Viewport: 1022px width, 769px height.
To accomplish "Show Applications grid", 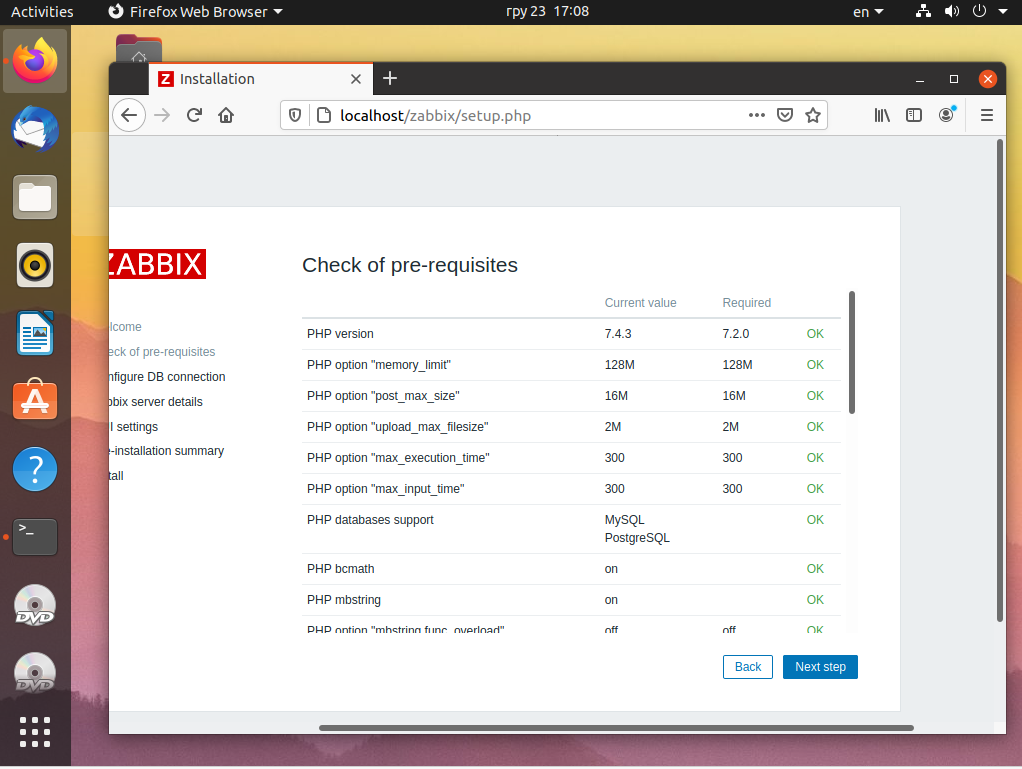I will click(35, 732).
